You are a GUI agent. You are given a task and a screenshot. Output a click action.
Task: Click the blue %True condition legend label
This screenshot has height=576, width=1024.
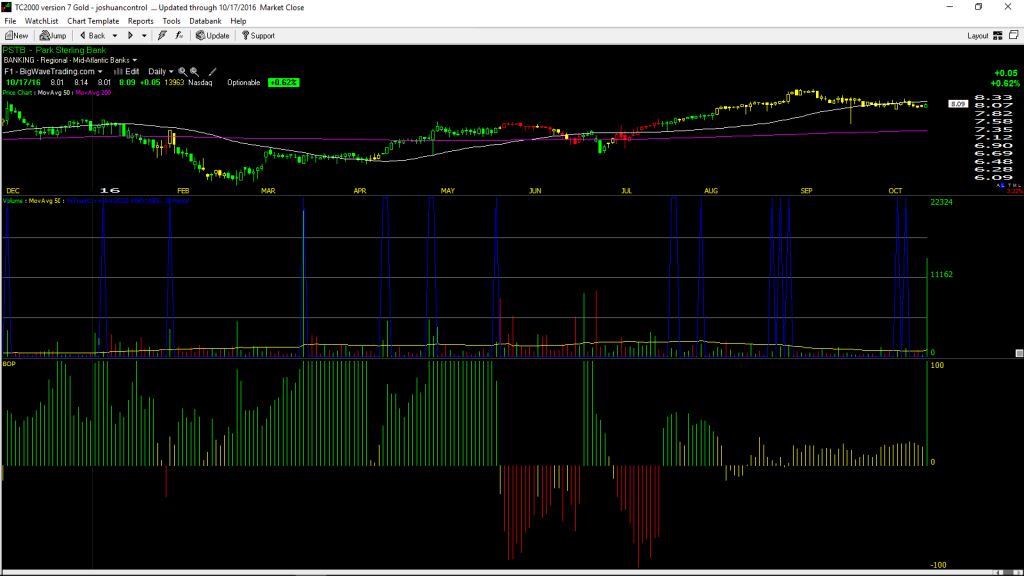tap(127, 201)
